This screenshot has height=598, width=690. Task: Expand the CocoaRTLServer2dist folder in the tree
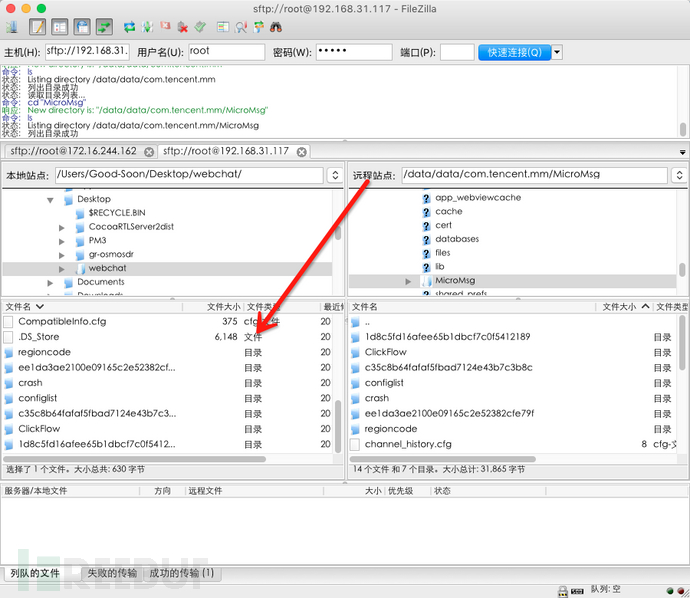coord(62,227)
